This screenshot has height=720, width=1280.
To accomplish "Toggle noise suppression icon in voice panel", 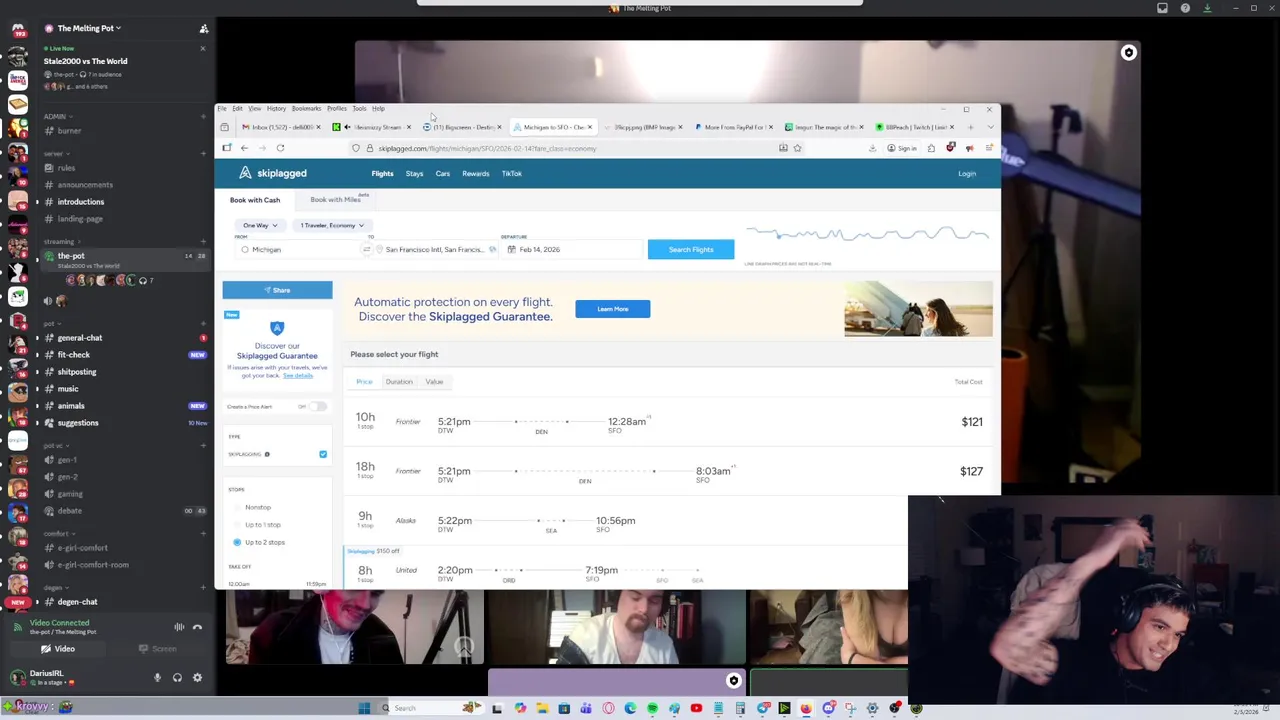I will pyautogui.click(x=179, y=627).
